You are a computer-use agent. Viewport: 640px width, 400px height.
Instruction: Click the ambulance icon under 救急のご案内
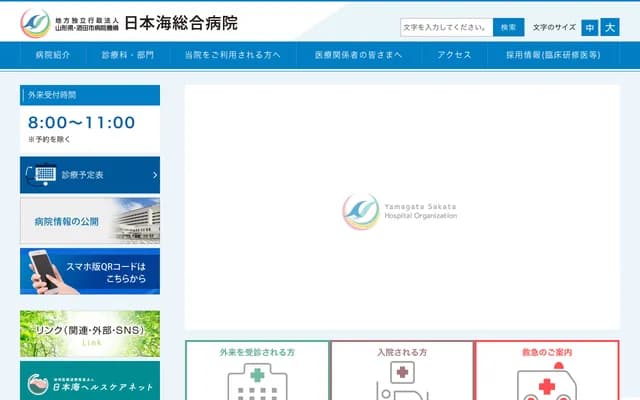546,384
